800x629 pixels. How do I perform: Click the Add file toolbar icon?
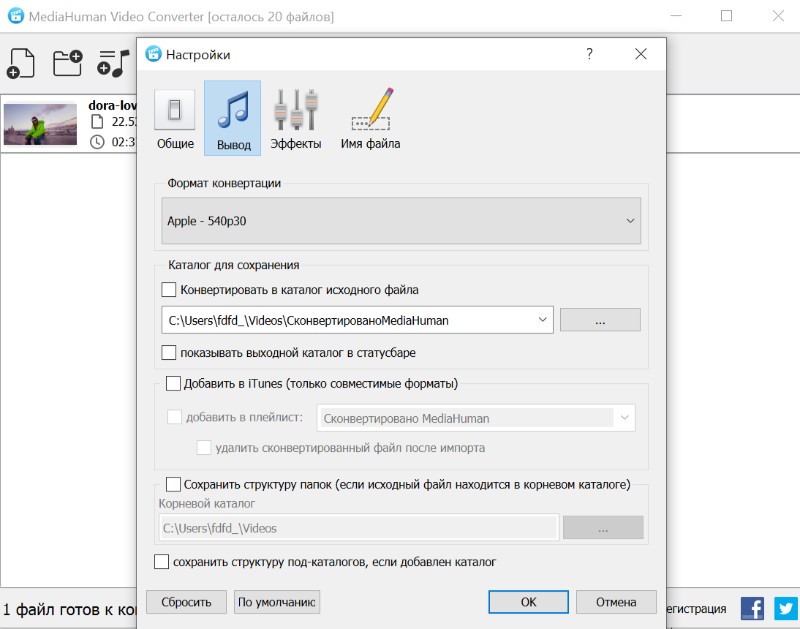point(20,63)
